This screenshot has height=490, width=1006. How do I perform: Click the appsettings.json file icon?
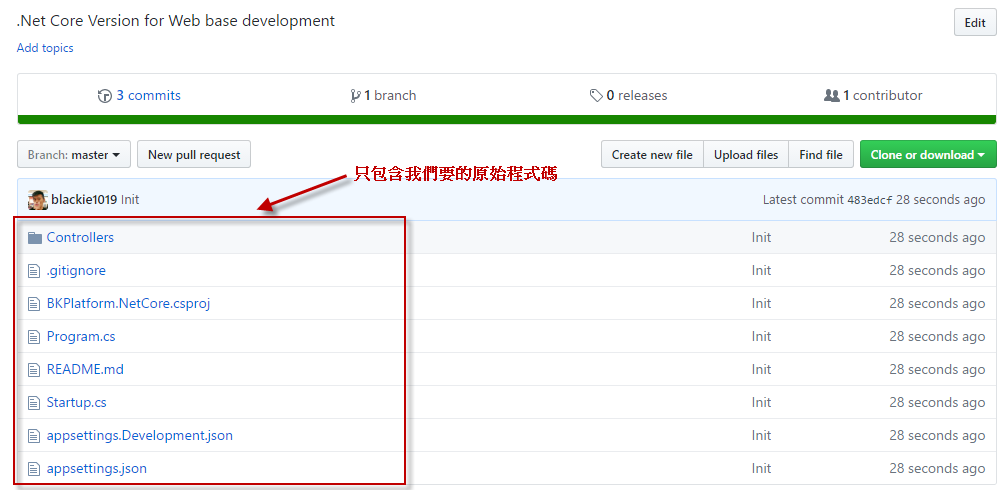click(x=35, y=469)
